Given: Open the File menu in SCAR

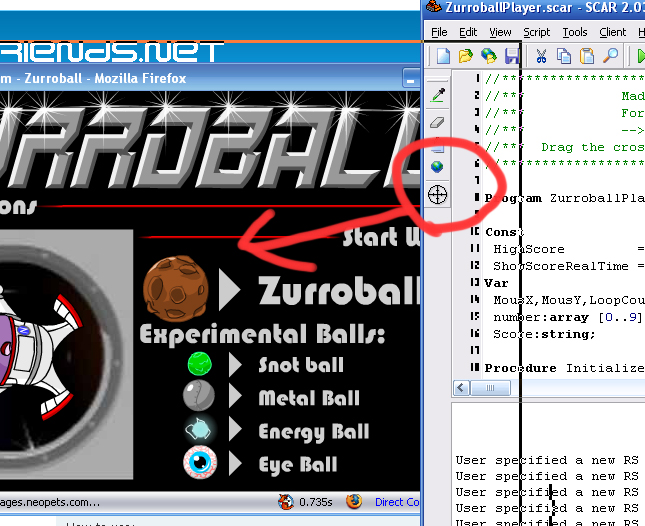Looking at the screenshot, I should [439, 32].
